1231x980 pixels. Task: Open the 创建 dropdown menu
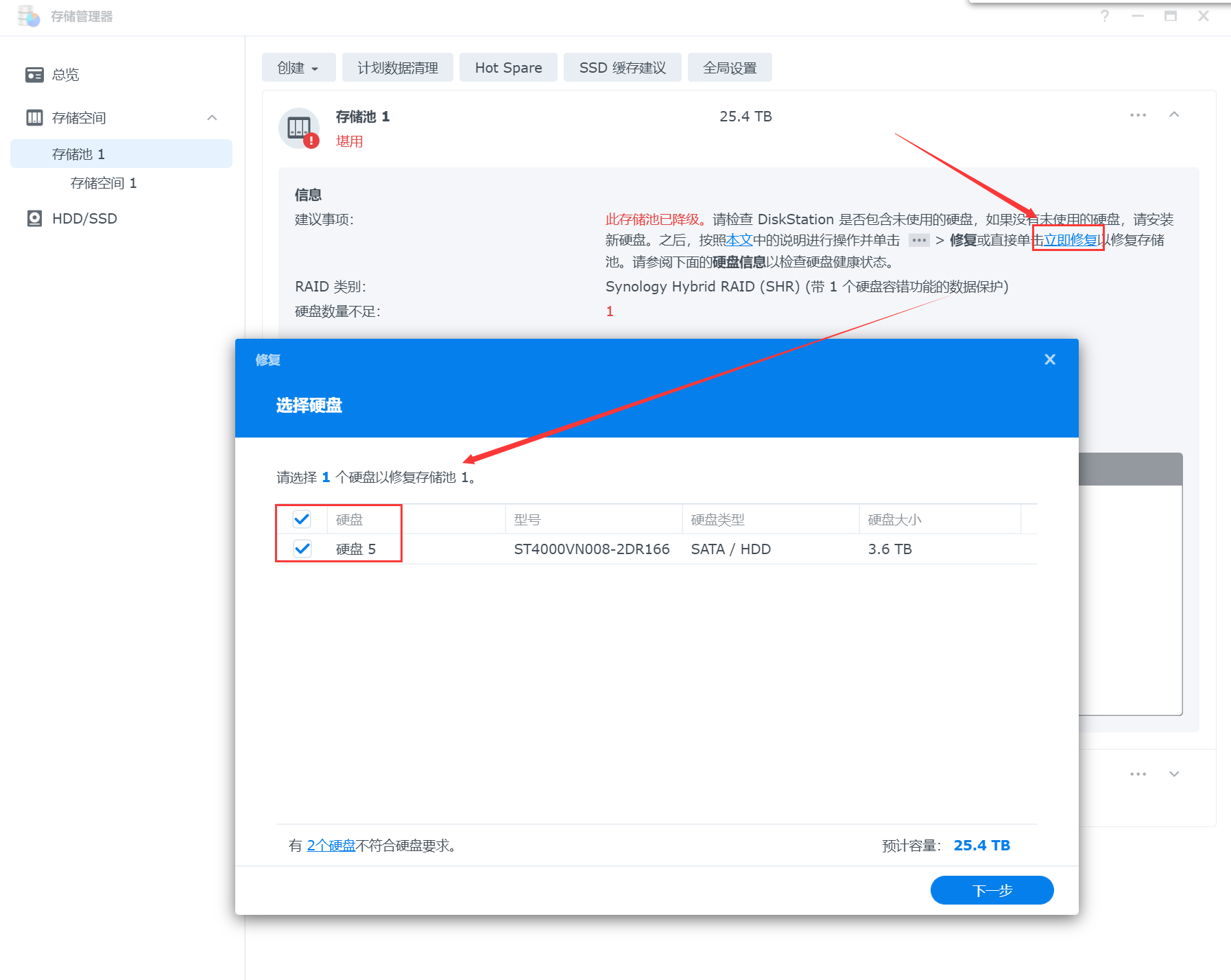(x=298, y=68)
